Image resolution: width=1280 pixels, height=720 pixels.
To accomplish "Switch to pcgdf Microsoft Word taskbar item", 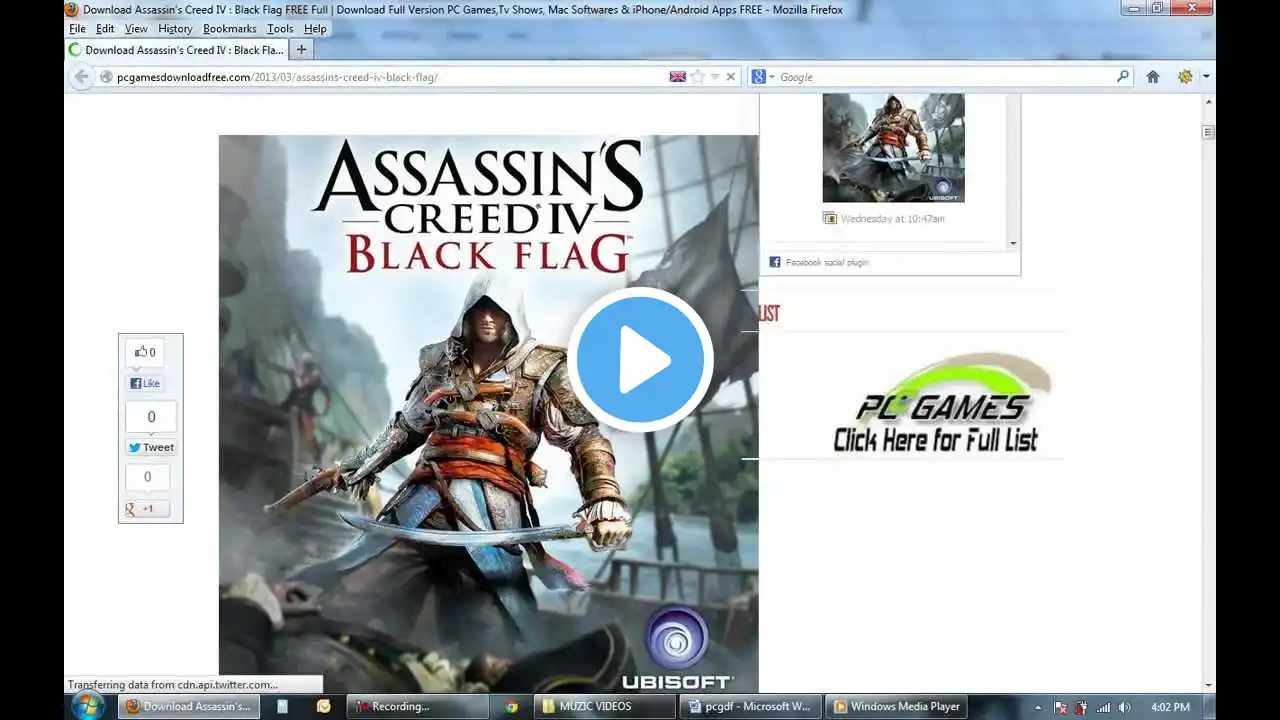I will 752,707.
